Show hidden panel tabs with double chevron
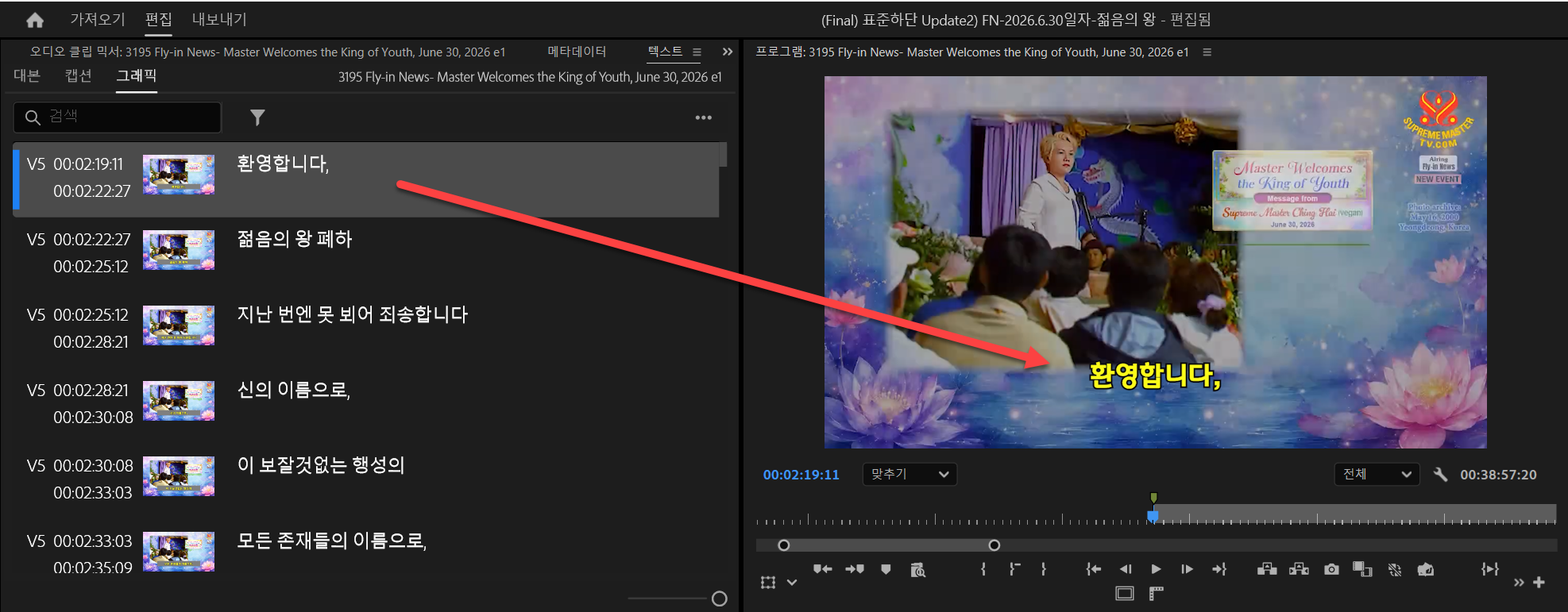Viewport: 1568px width, 612px height. coord(728,52)
